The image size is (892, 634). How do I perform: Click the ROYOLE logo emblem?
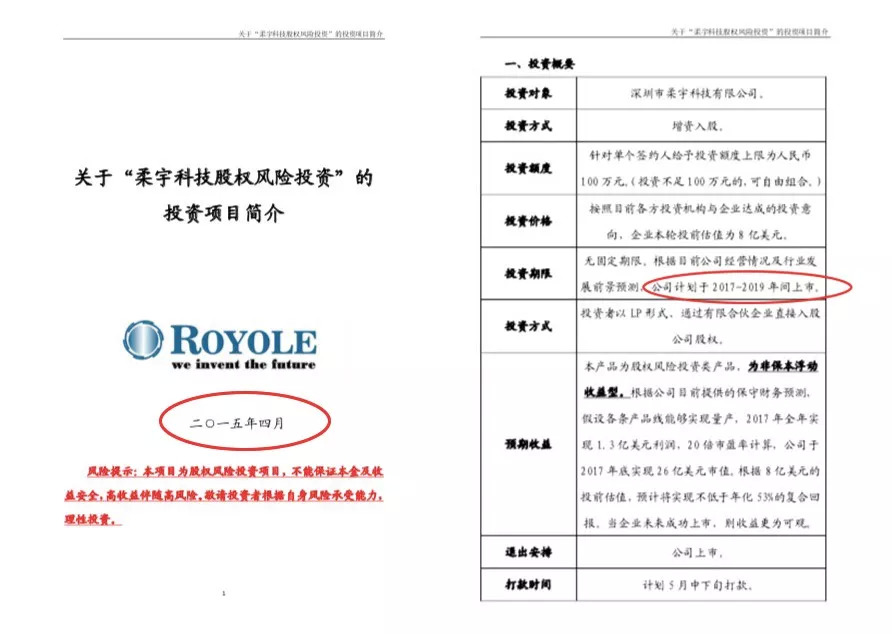(143, 340)
